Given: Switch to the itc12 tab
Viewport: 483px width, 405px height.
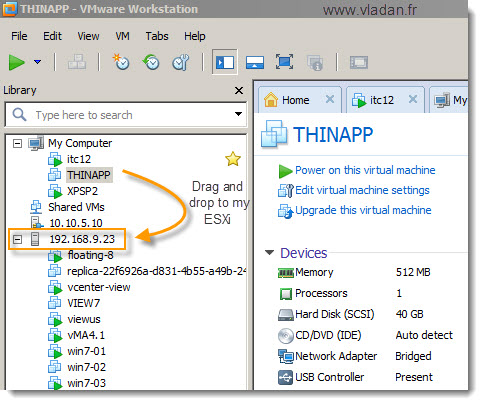Looking at the screenshot, I should (382, 100).
